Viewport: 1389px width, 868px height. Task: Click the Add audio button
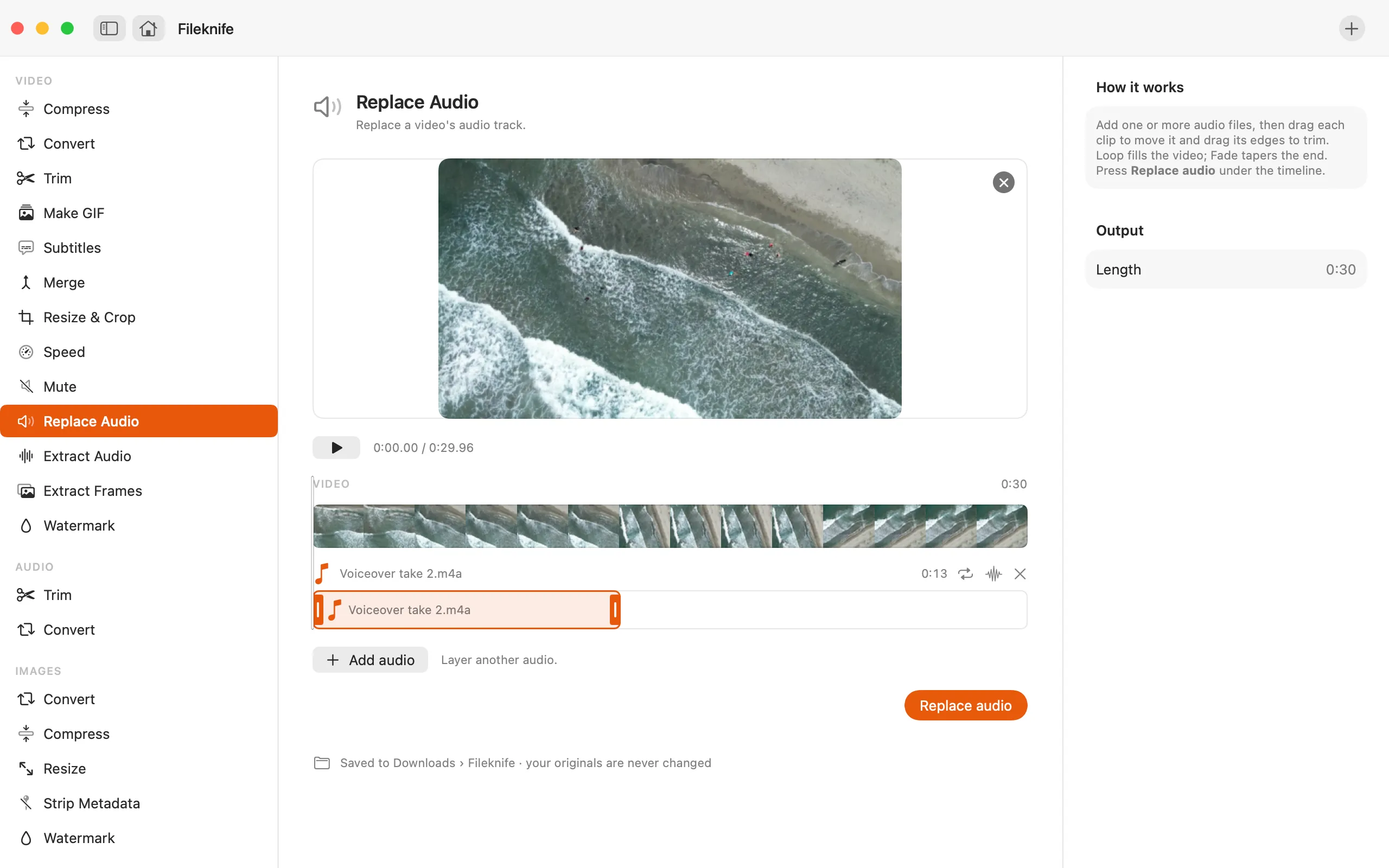370,660
